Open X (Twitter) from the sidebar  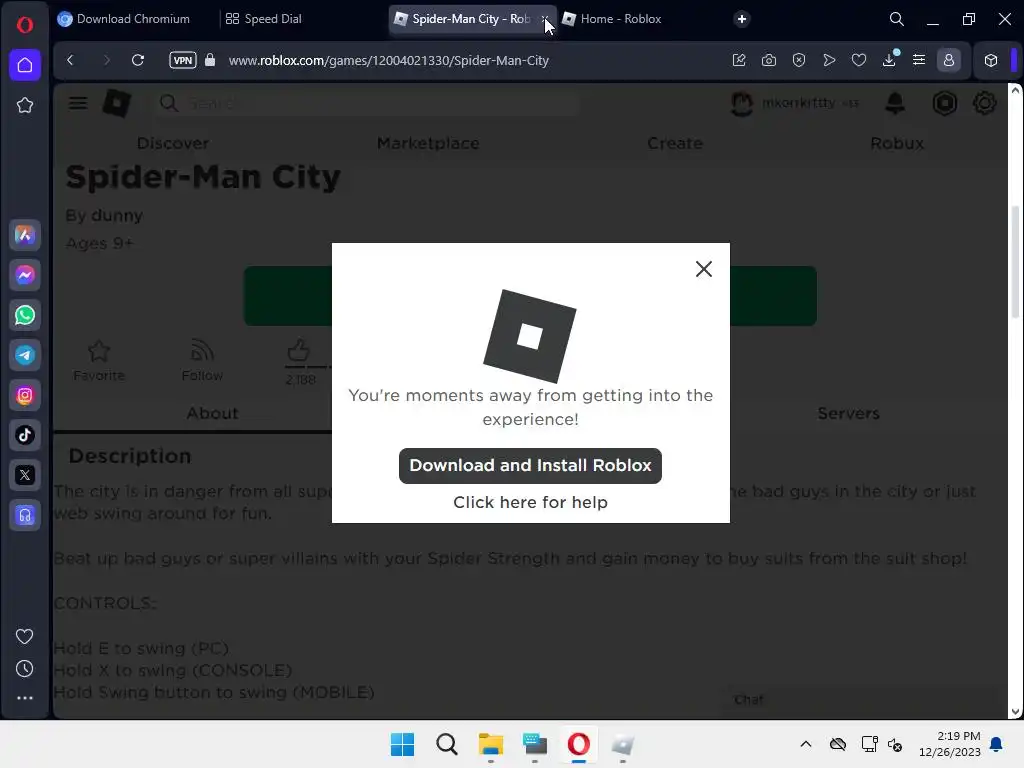25,475
